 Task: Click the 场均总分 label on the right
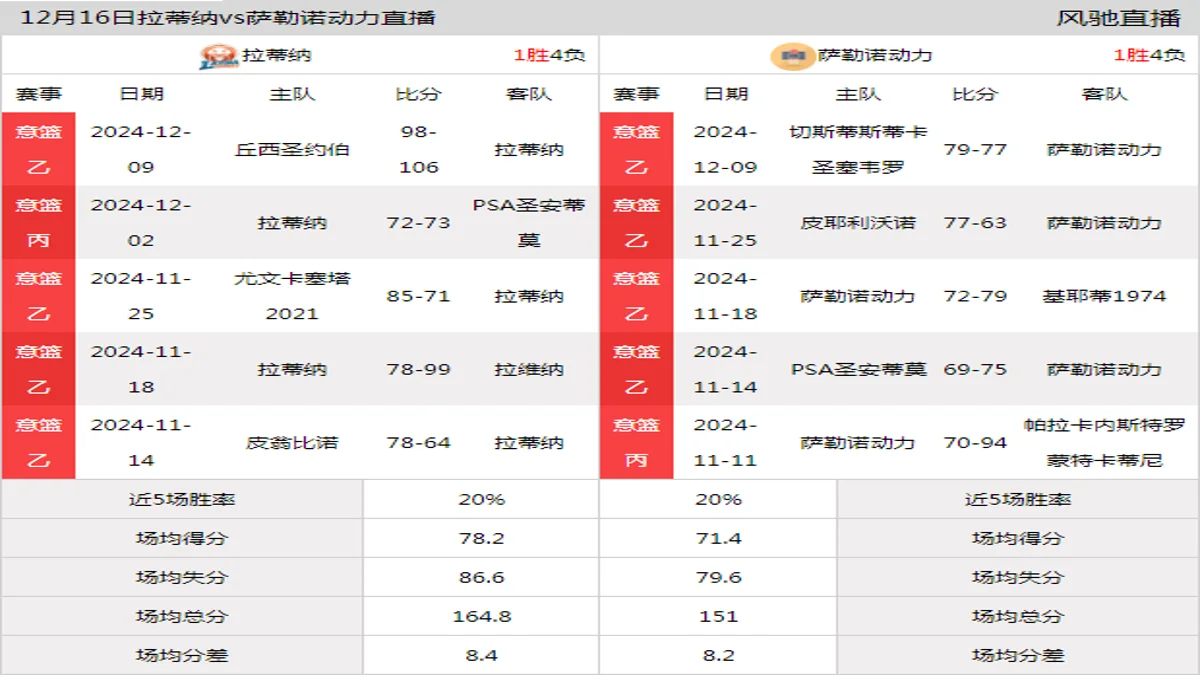(x=1018, y=616)
